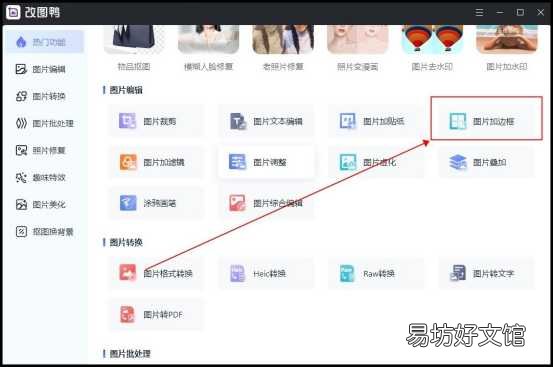Select the 图片加水印 thumbnail

coord(507,39)
